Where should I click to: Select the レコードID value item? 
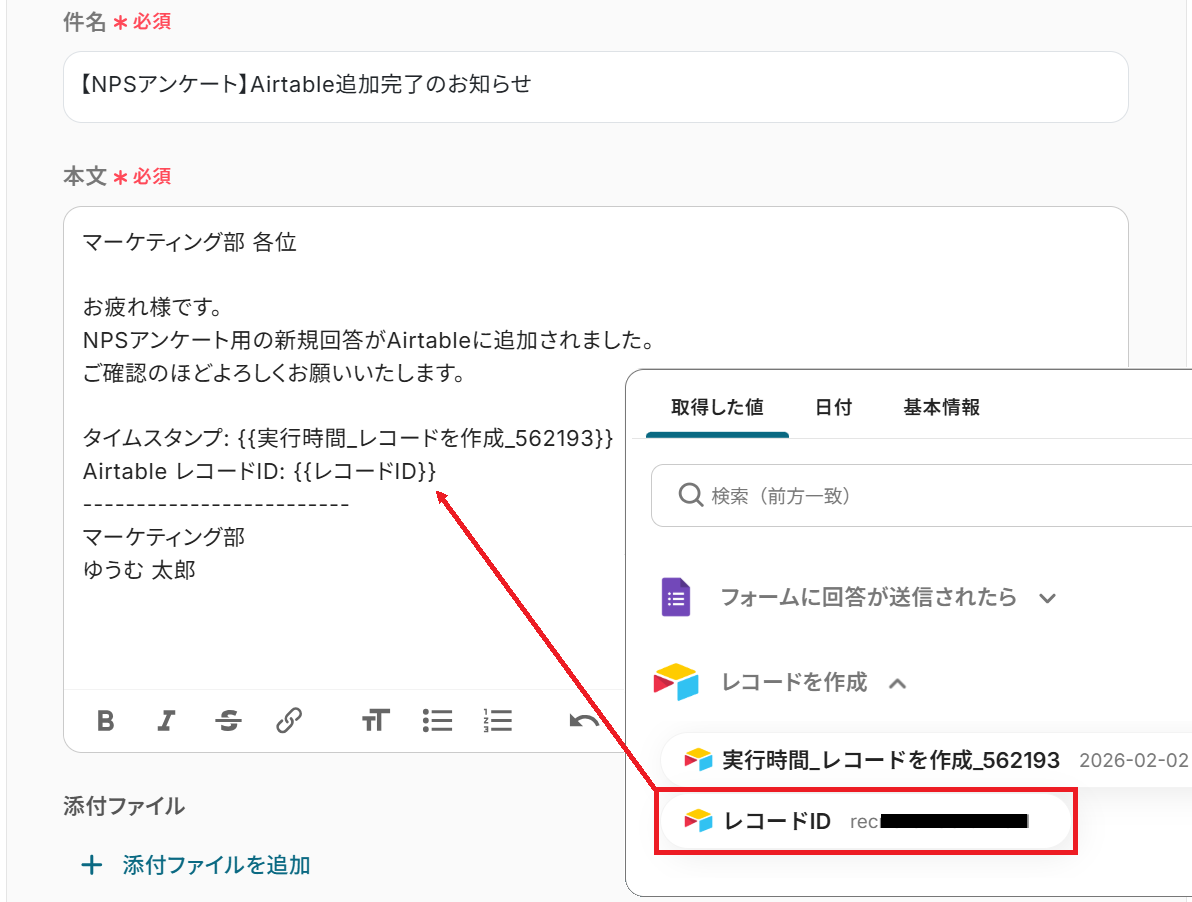[x=865, y=821]
